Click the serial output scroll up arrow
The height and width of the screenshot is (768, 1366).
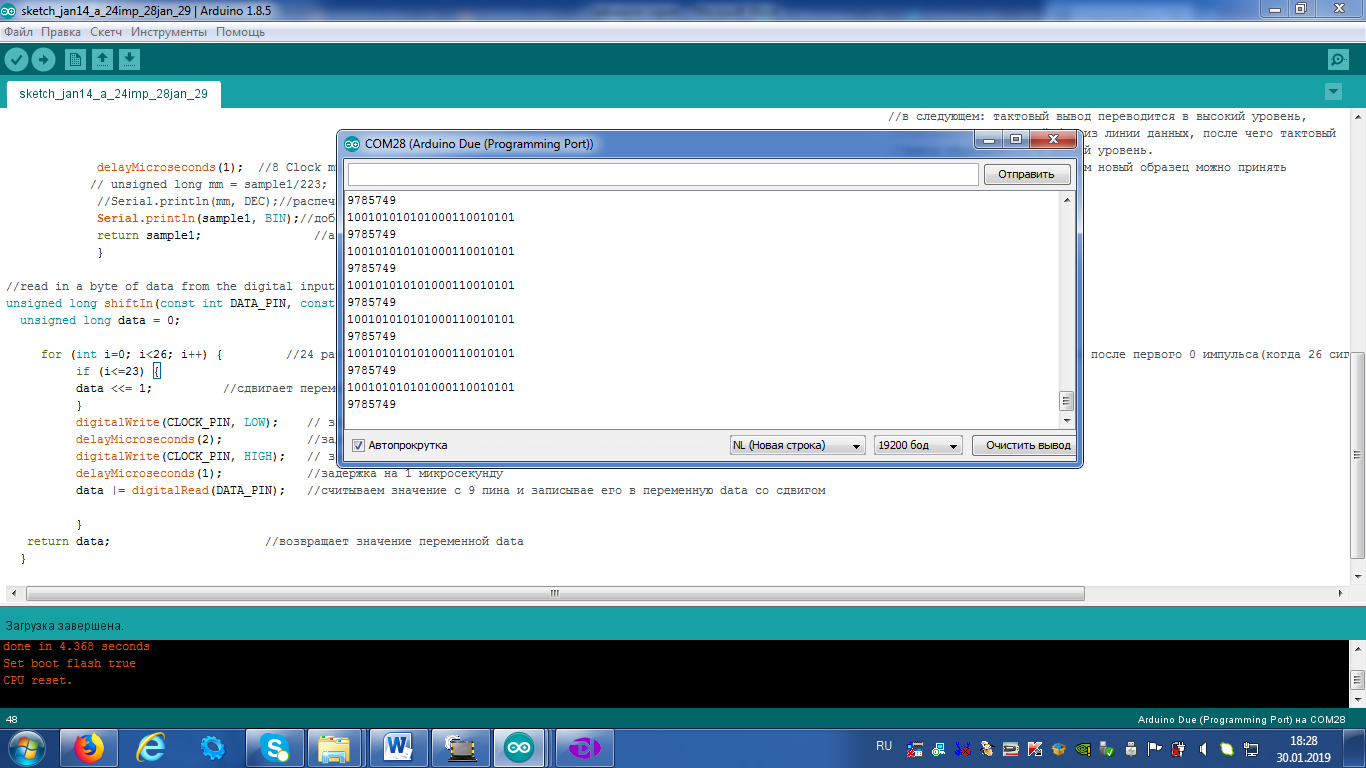point(1067,200)
